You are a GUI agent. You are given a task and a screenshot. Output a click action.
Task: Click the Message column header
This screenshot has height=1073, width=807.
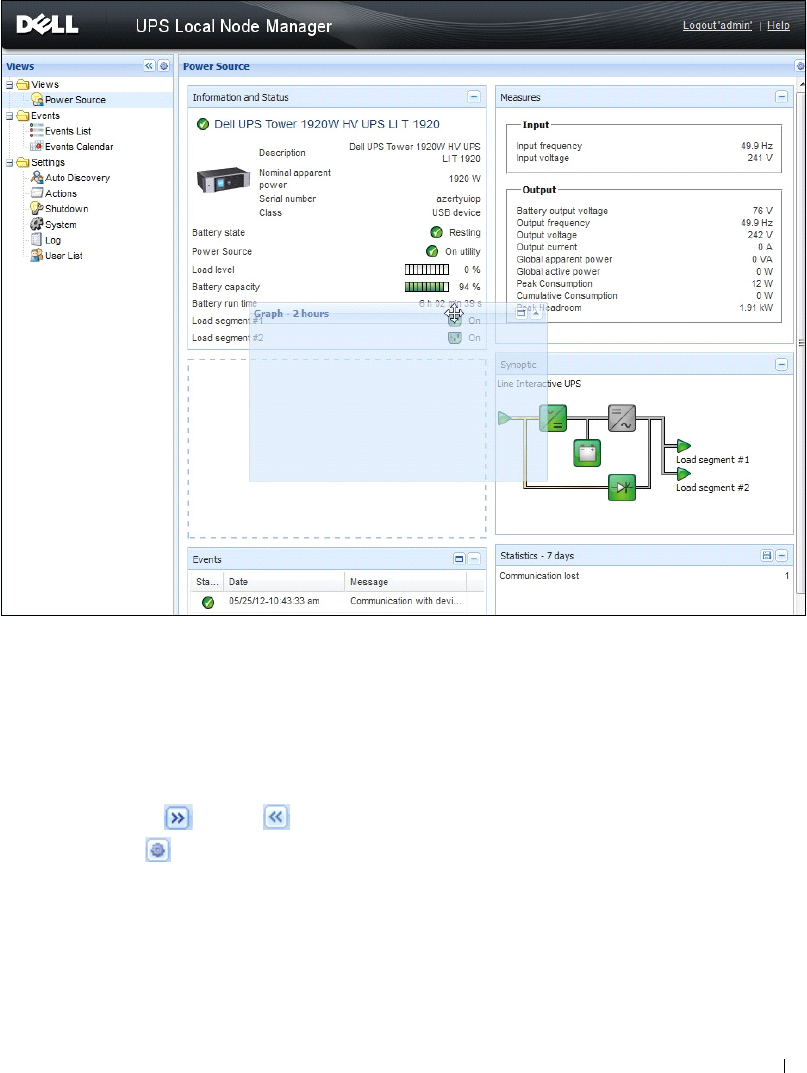coord(405,582)
